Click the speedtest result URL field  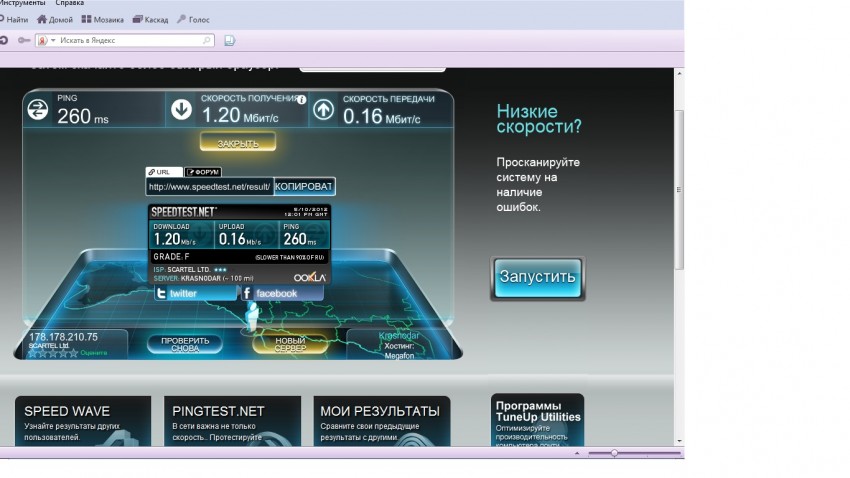tap(209, 187)
